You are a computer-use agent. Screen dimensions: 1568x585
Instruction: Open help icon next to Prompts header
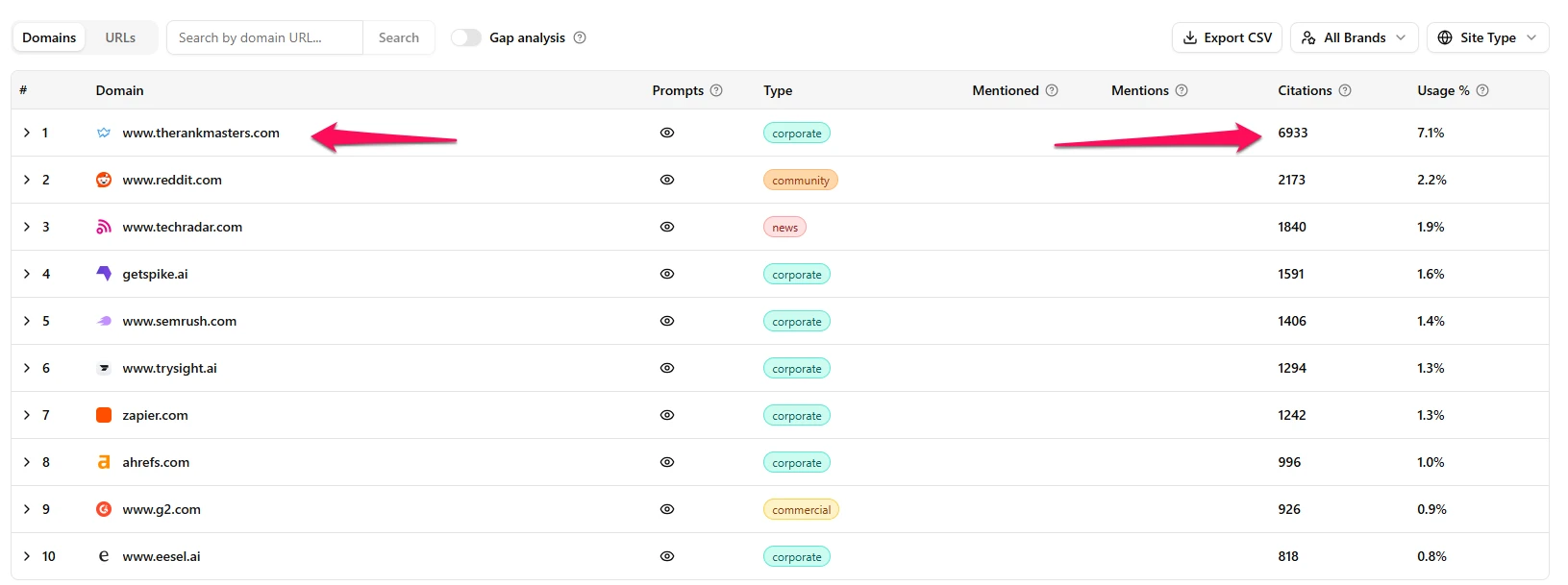[716, 90]
